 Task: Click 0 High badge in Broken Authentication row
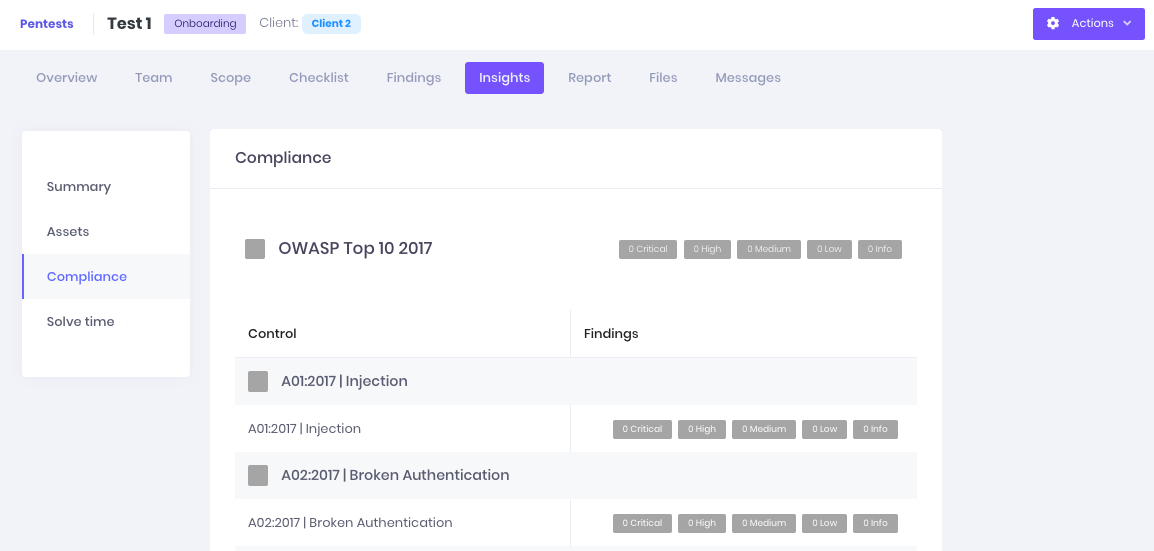coord(702,524)
